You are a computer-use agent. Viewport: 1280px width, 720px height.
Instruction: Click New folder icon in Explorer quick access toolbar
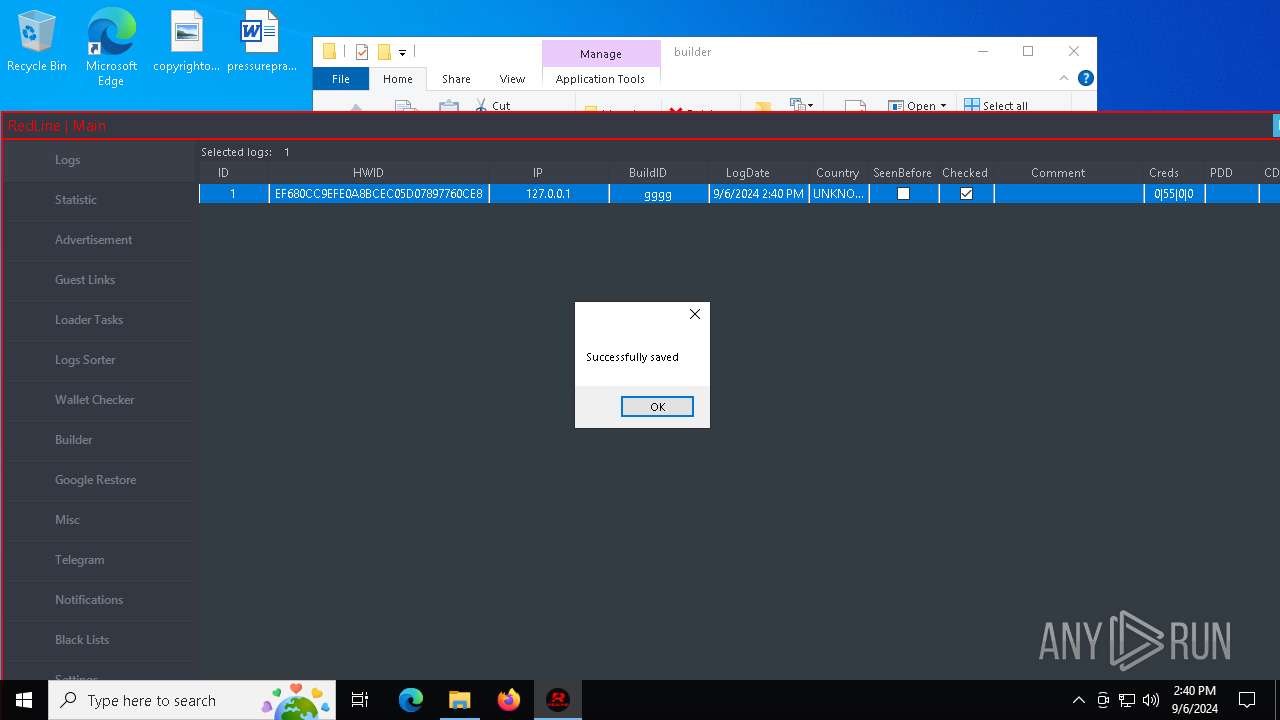[384, 52]
